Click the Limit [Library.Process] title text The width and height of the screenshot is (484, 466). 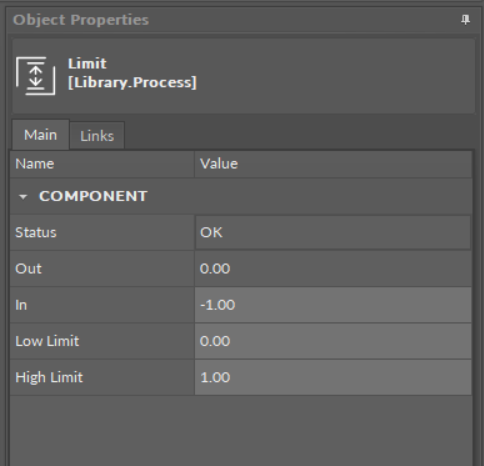pyautogui.click(x=132, y=73)
